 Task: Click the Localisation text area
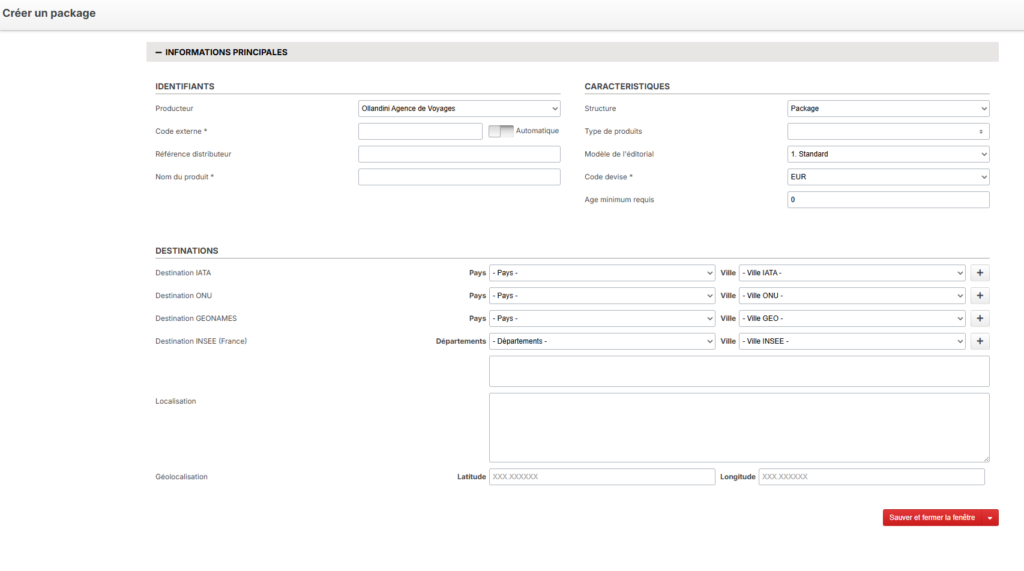pos(739,427)
